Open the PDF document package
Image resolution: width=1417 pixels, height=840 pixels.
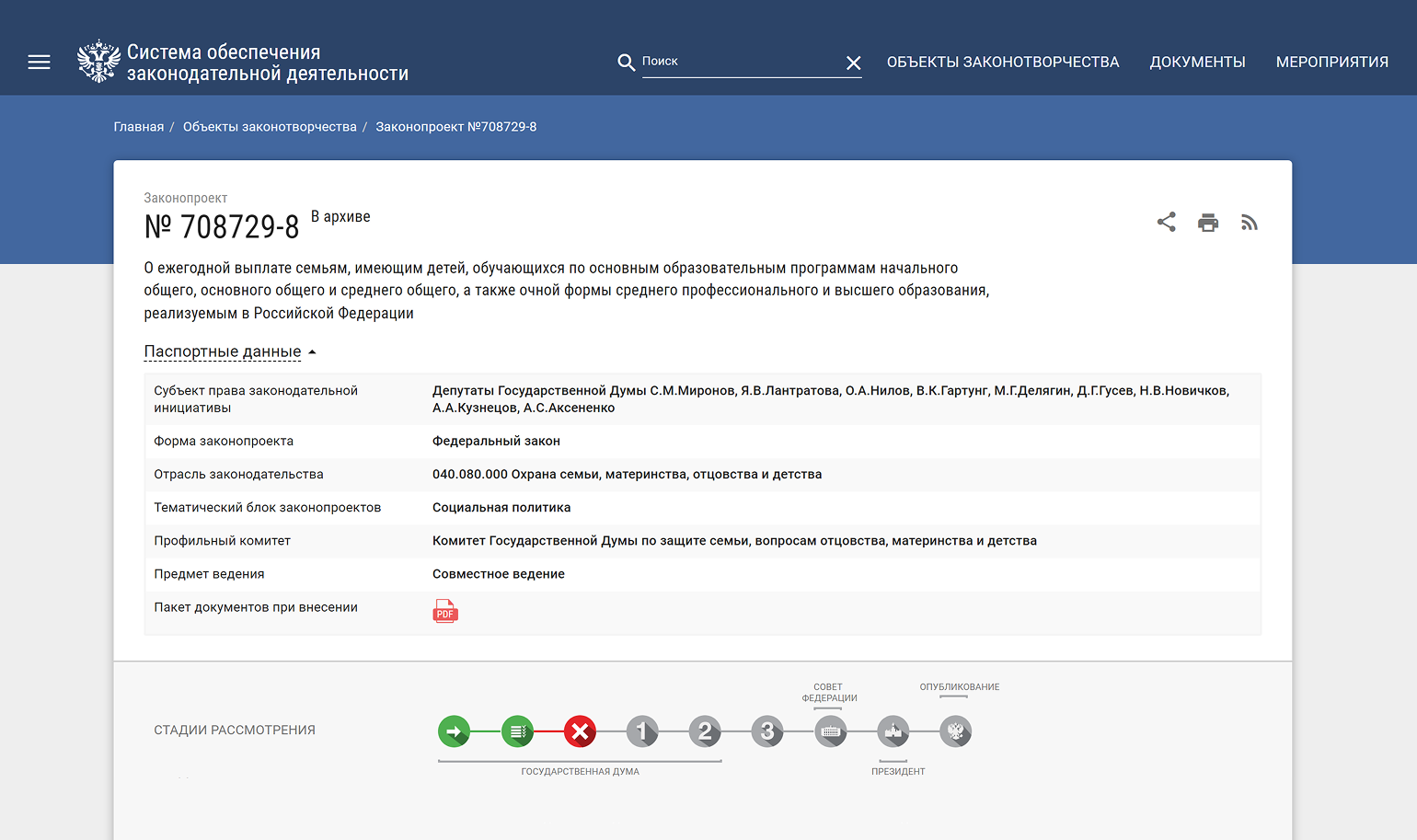(445, 611)
